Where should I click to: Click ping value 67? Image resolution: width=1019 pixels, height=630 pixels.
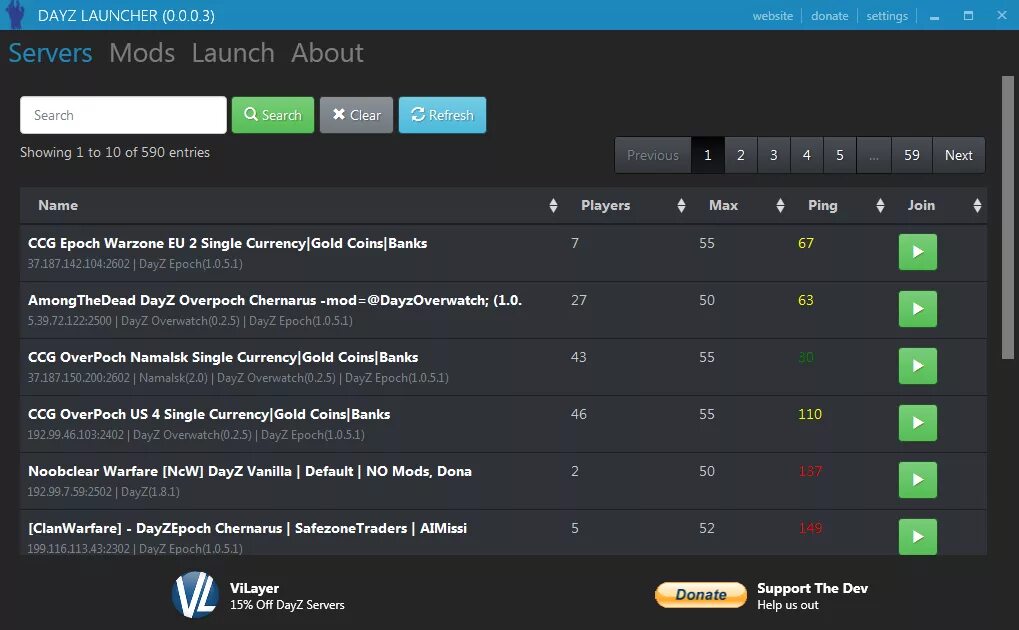(806, 243)
